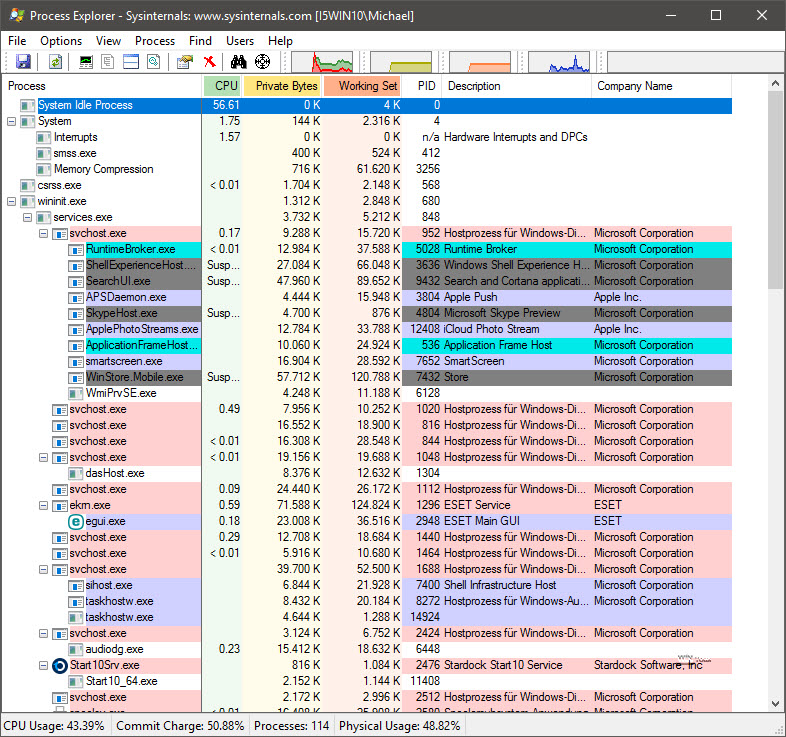The image size is (786, 737).
Task: Toggle the Show Lower Pane toolbar button
Action: point(131,62)
